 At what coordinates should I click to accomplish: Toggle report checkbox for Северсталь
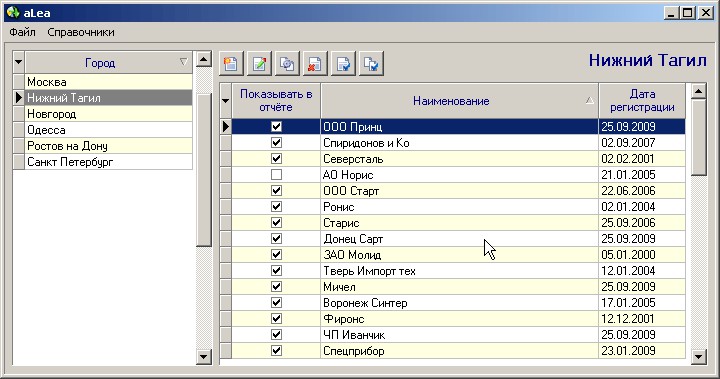(x=276, y=158)
